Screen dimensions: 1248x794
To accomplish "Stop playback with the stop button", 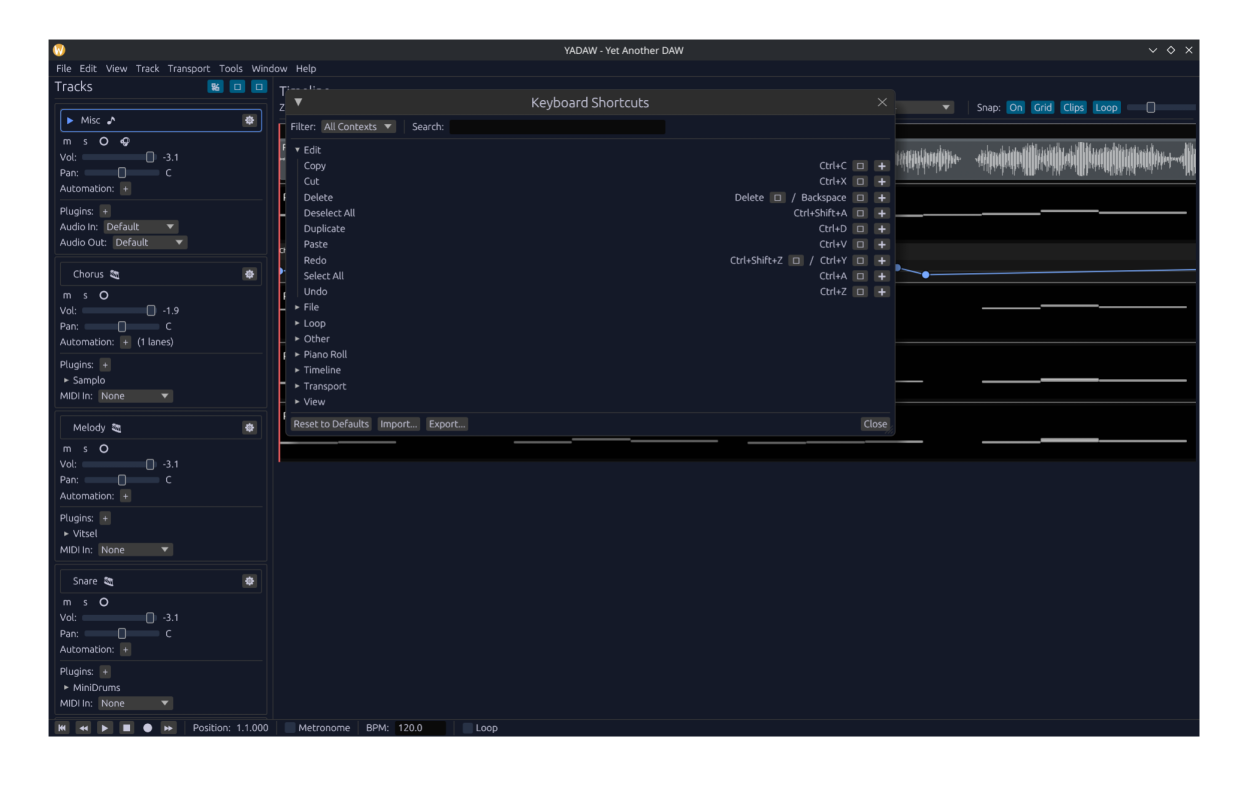I will click(x=126, y=728).
